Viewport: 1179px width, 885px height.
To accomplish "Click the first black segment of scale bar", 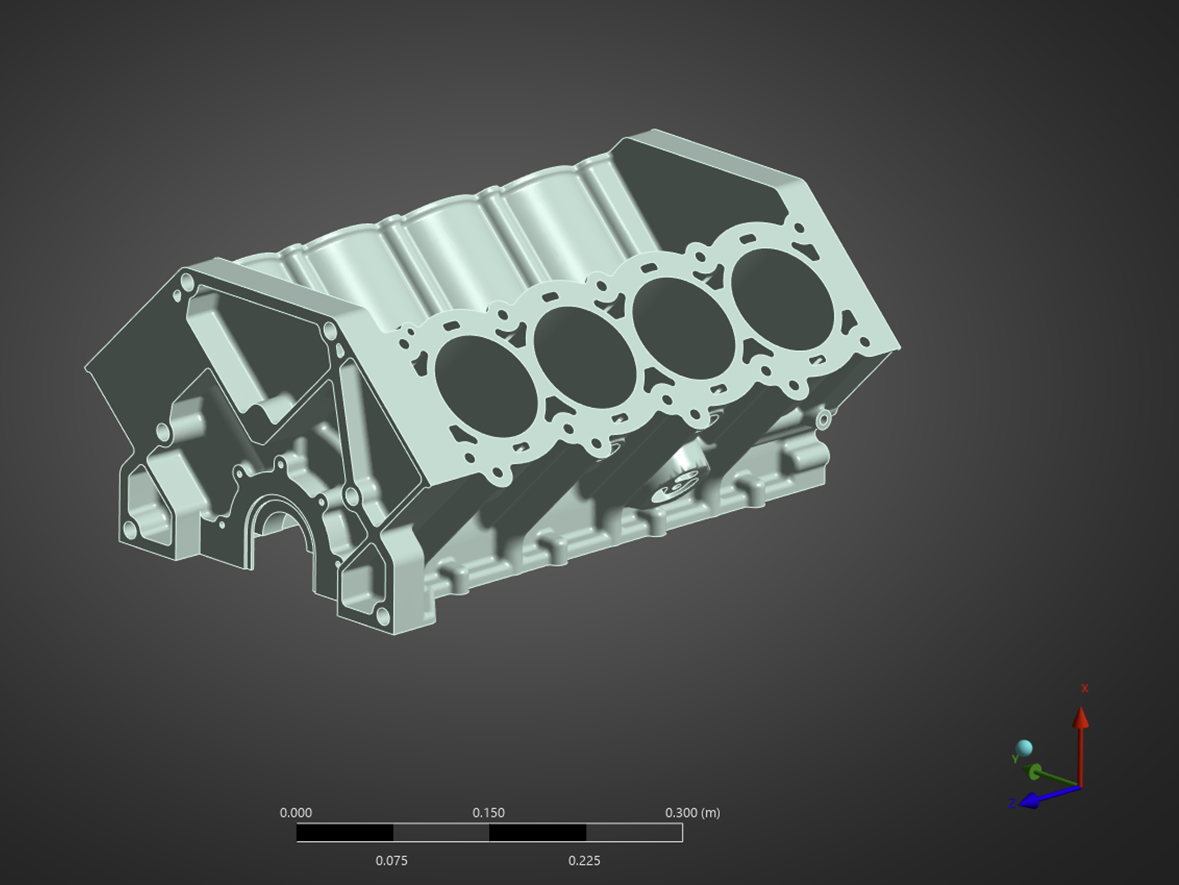I will tap(345, 832).
